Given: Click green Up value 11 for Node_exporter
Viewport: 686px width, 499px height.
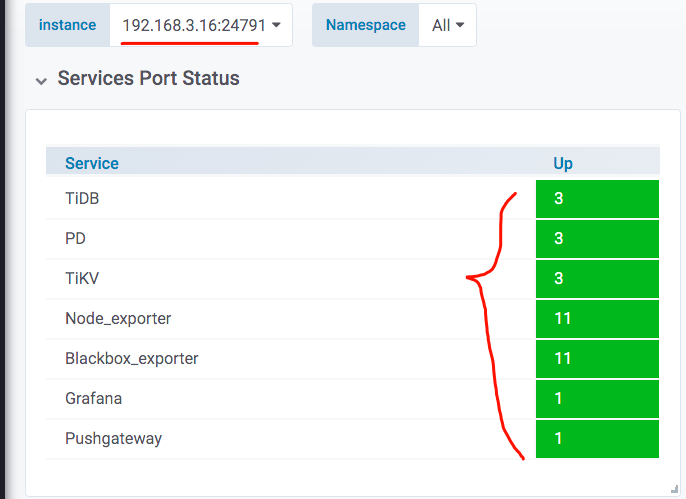Looking at the screenshot, I should pyautogui.click(x=597, y=319).
